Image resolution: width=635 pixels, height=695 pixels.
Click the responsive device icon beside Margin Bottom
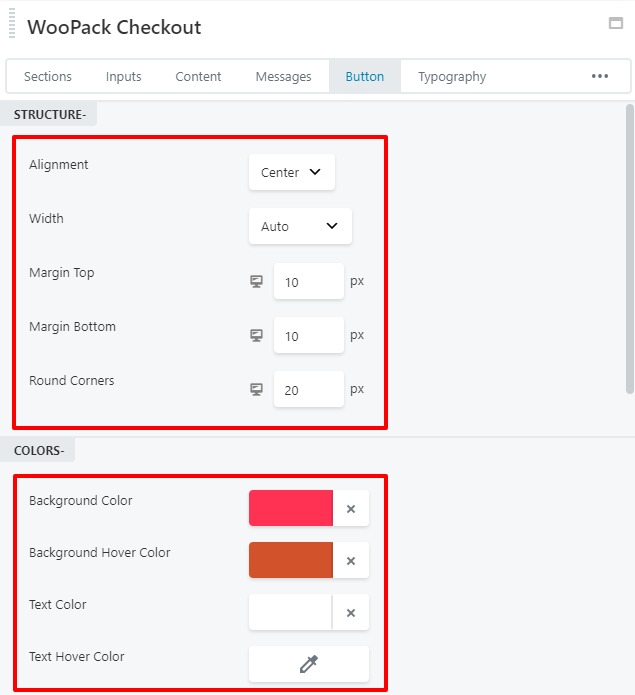click(x=256, y=336)
